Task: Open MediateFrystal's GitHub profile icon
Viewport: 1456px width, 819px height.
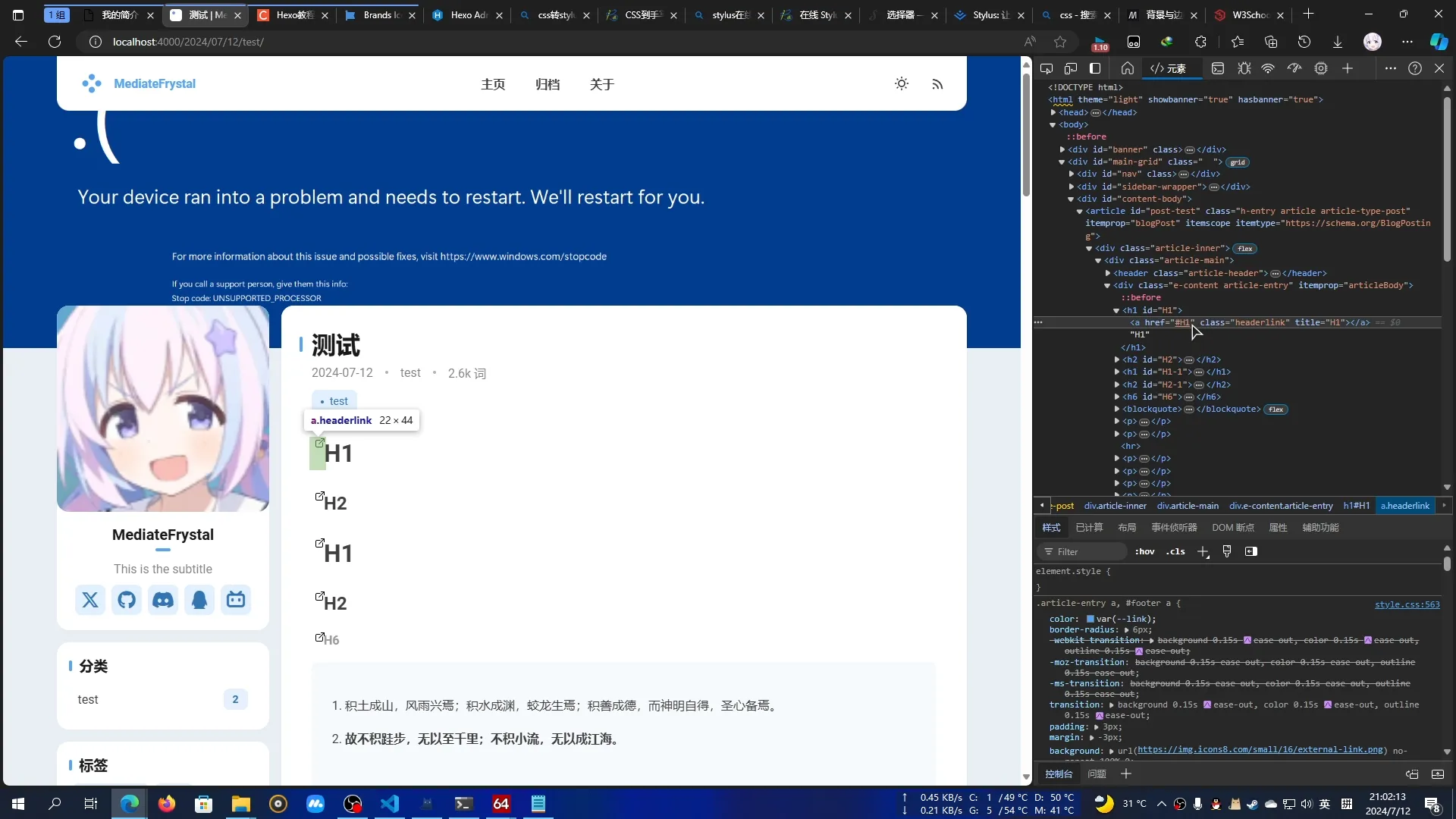Action: (x=127, y=600)
